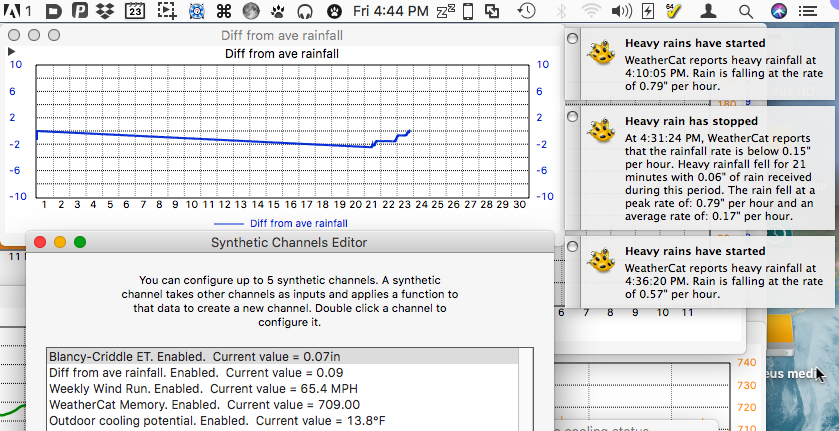Expand the disclosure triangle in graph window
This screenshot has height=431, width=839.
[11, 52]
